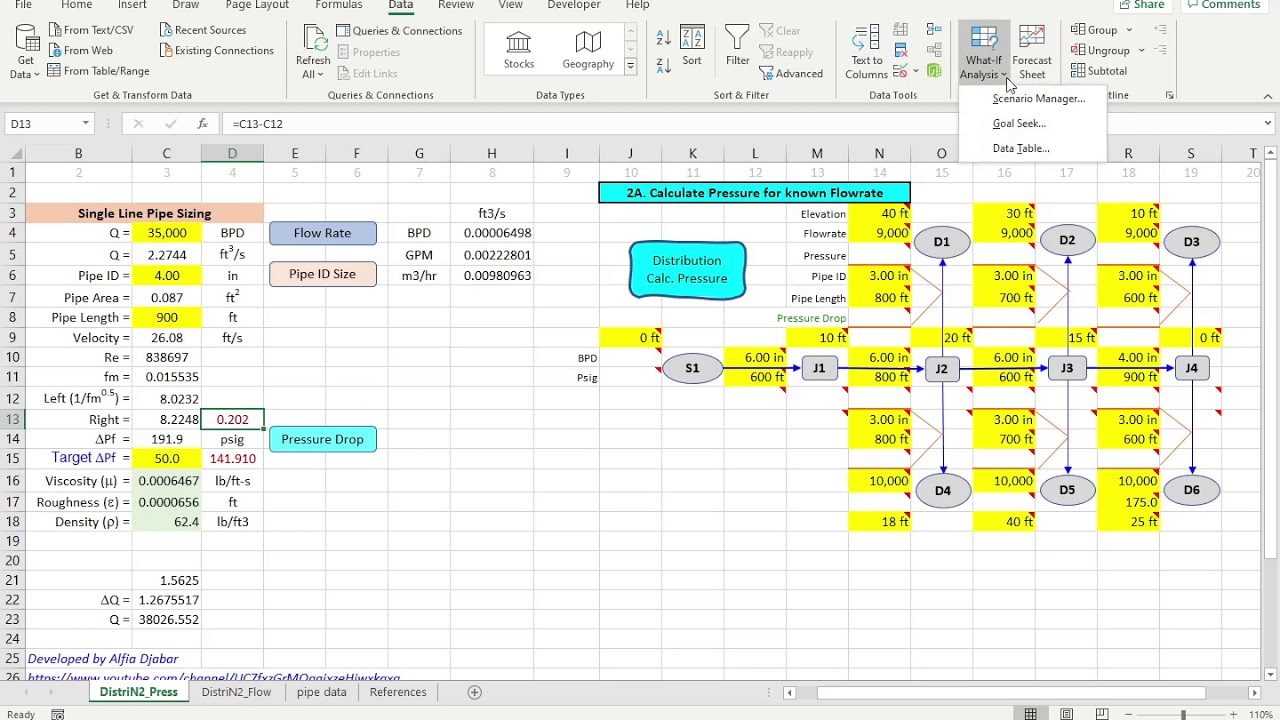Click From Table/Range icon
This screenshot has height=720, width=1280.
click(x=54, y=71)
